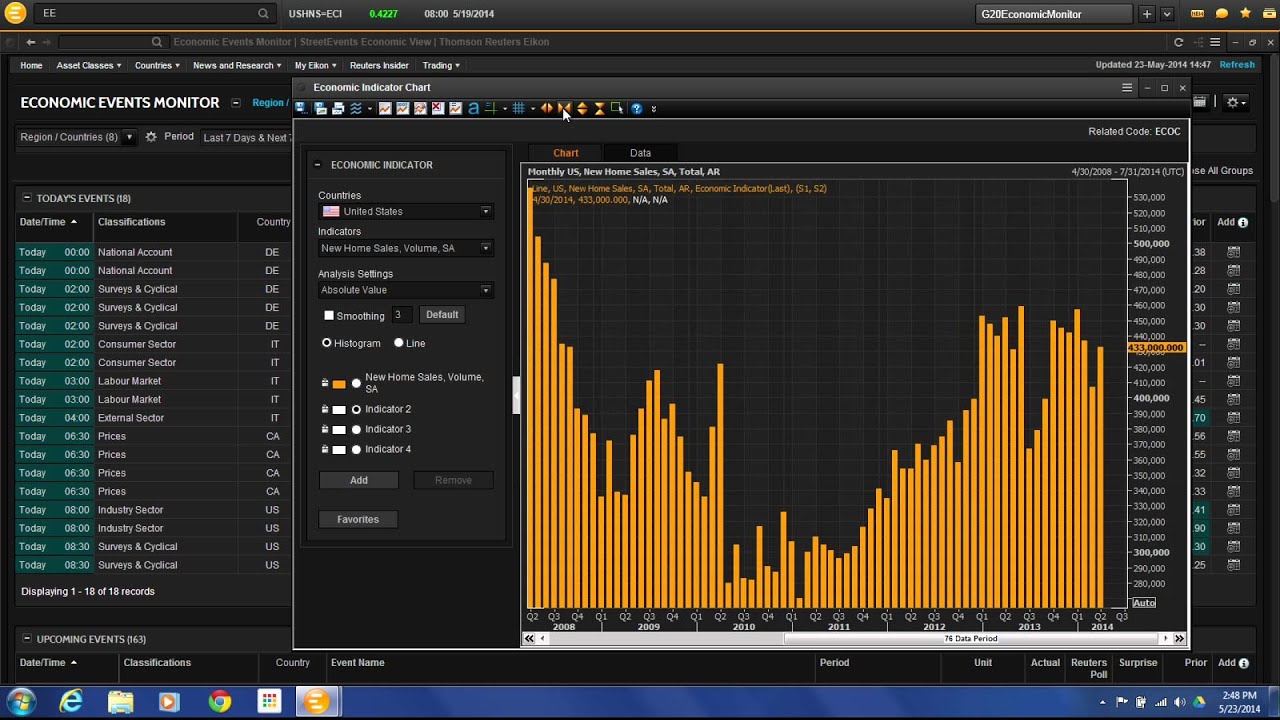
Task: Click the period settings gear next to Period
Action: (x=151, y=137)
